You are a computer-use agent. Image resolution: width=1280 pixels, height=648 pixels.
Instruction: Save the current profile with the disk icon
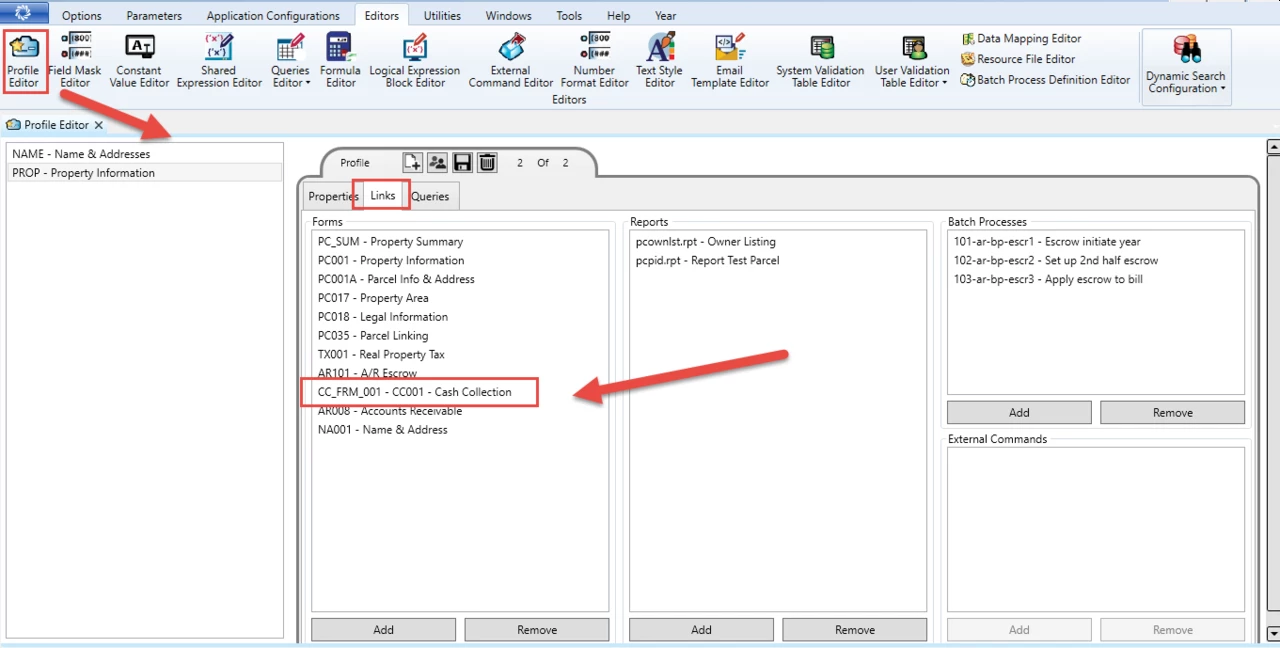point(462,163)
